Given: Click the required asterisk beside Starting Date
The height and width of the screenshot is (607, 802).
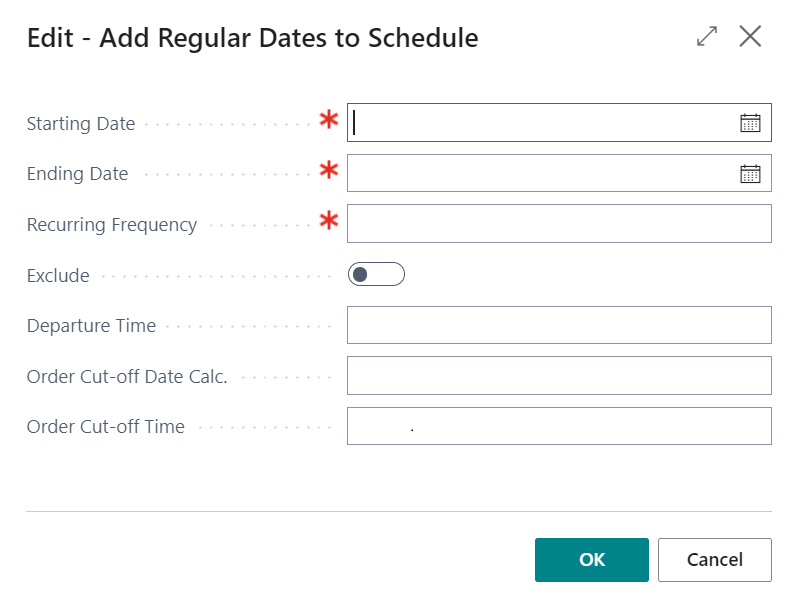Looking at the screenshot, I should tap(328, 117).
